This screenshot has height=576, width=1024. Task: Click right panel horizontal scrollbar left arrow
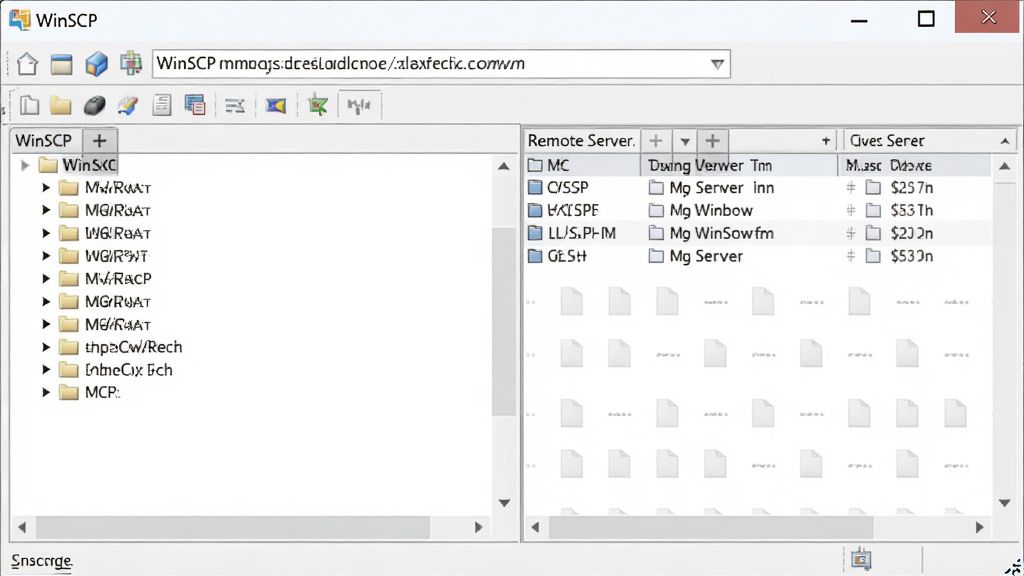click(x=536, y=527)
